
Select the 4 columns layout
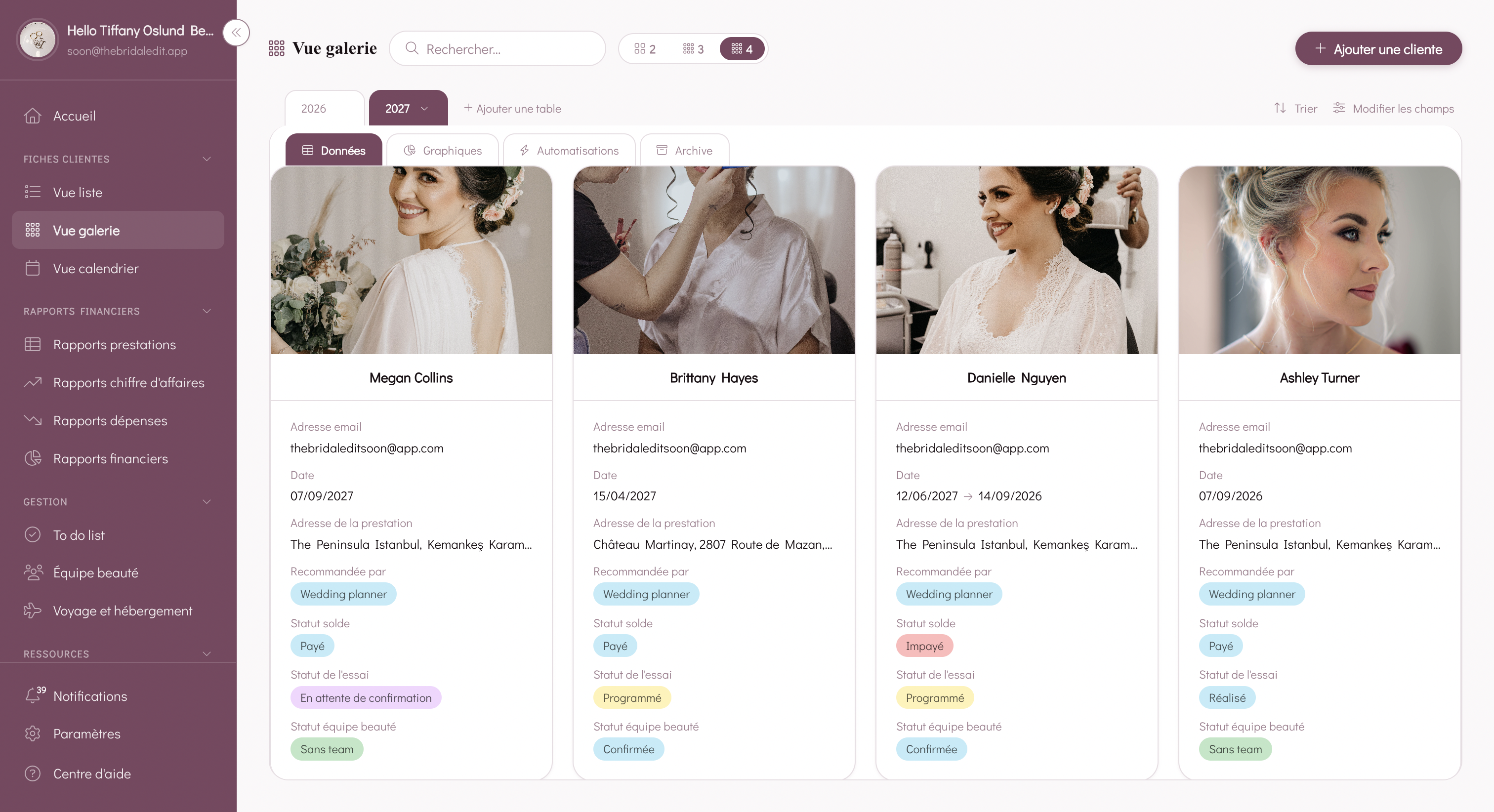[742, 49]
